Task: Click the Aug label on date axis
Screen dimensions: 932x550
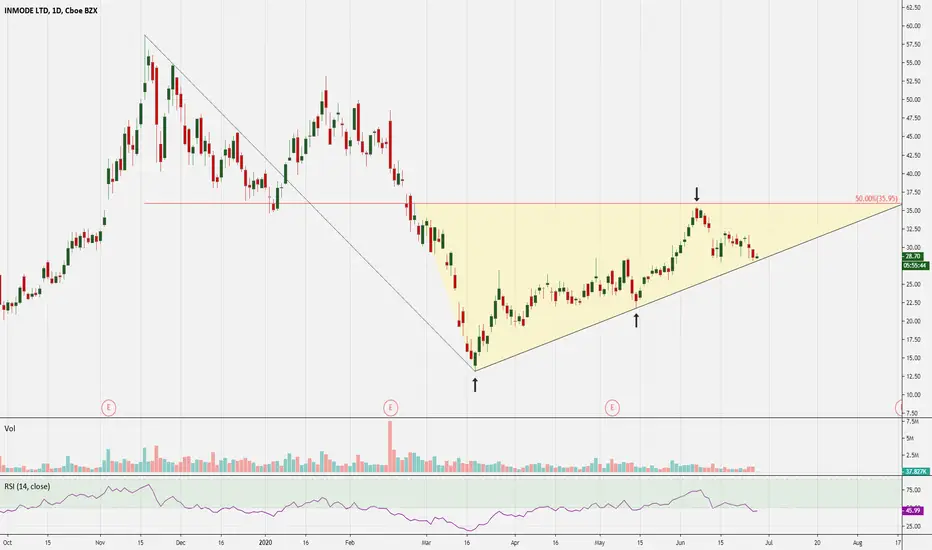Action: click(x=858, y=543)
